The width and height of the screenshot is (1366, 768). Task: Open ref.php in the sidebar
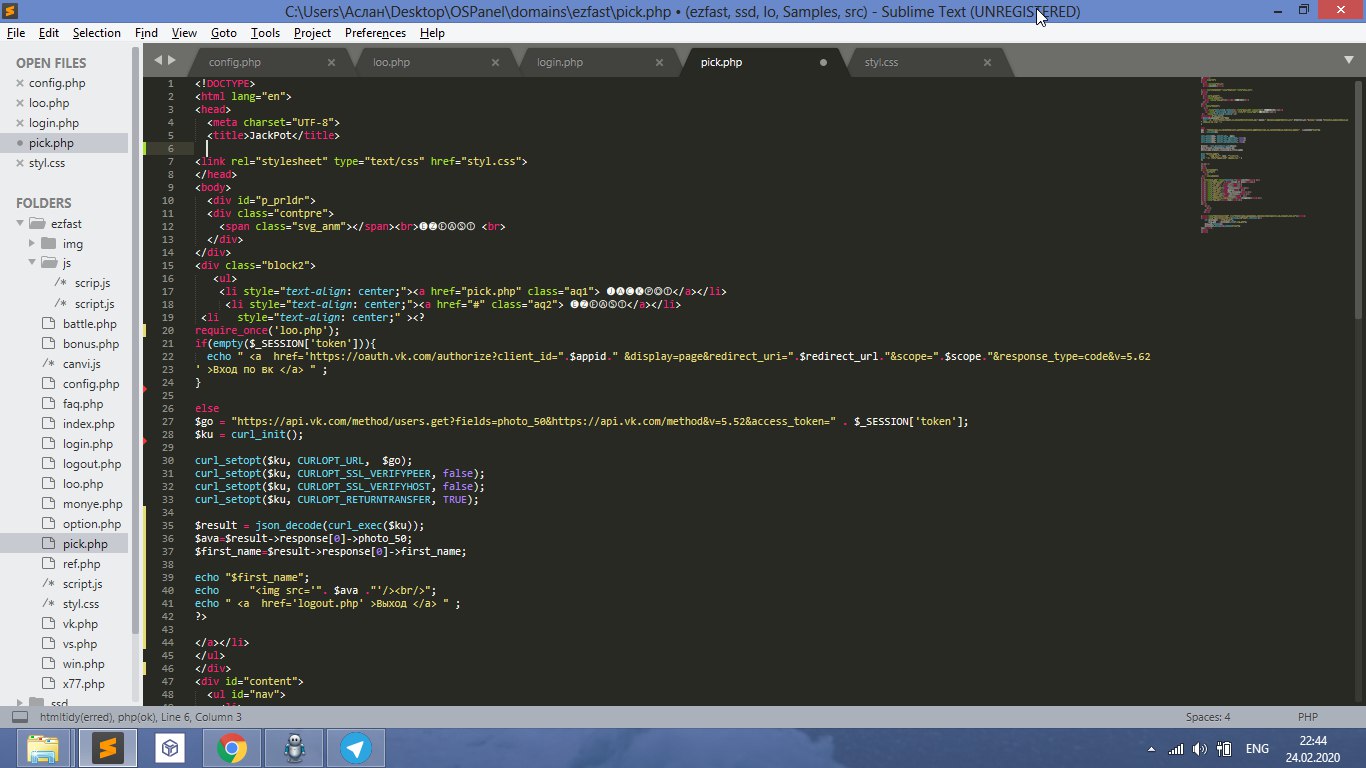point(81,564)
